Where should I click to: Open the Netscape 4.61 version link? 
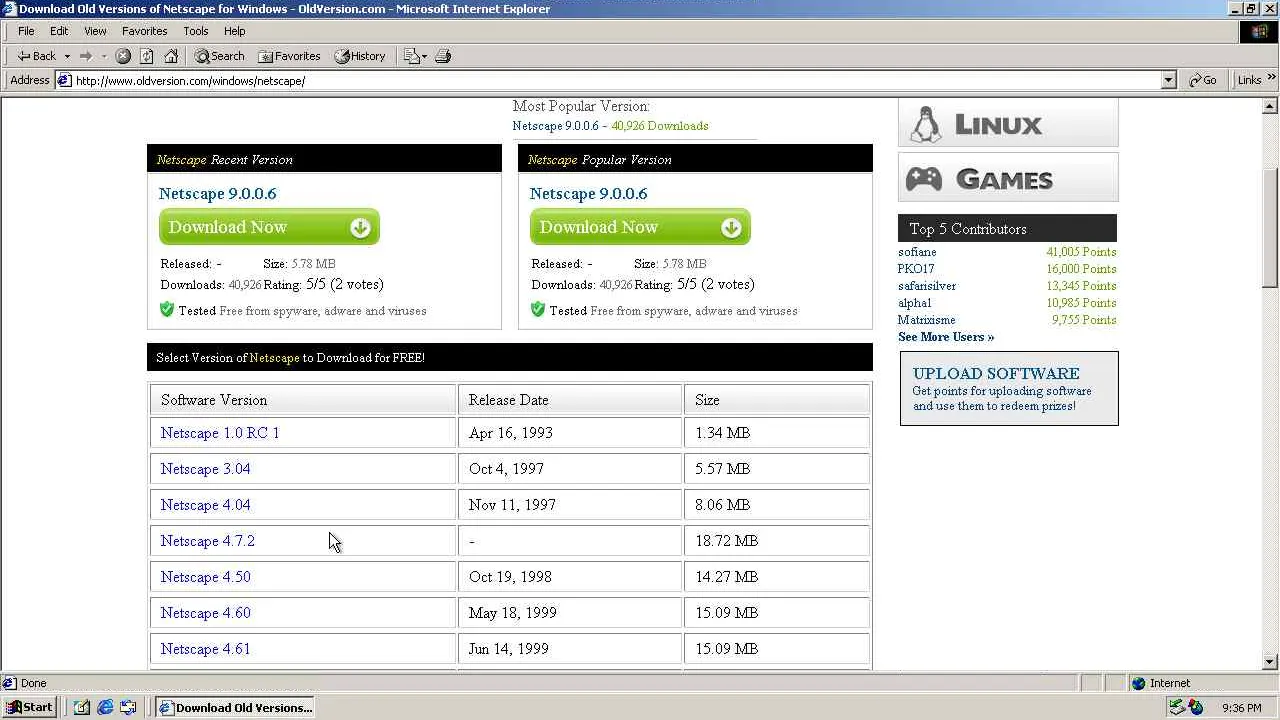[x=205, y=649]
